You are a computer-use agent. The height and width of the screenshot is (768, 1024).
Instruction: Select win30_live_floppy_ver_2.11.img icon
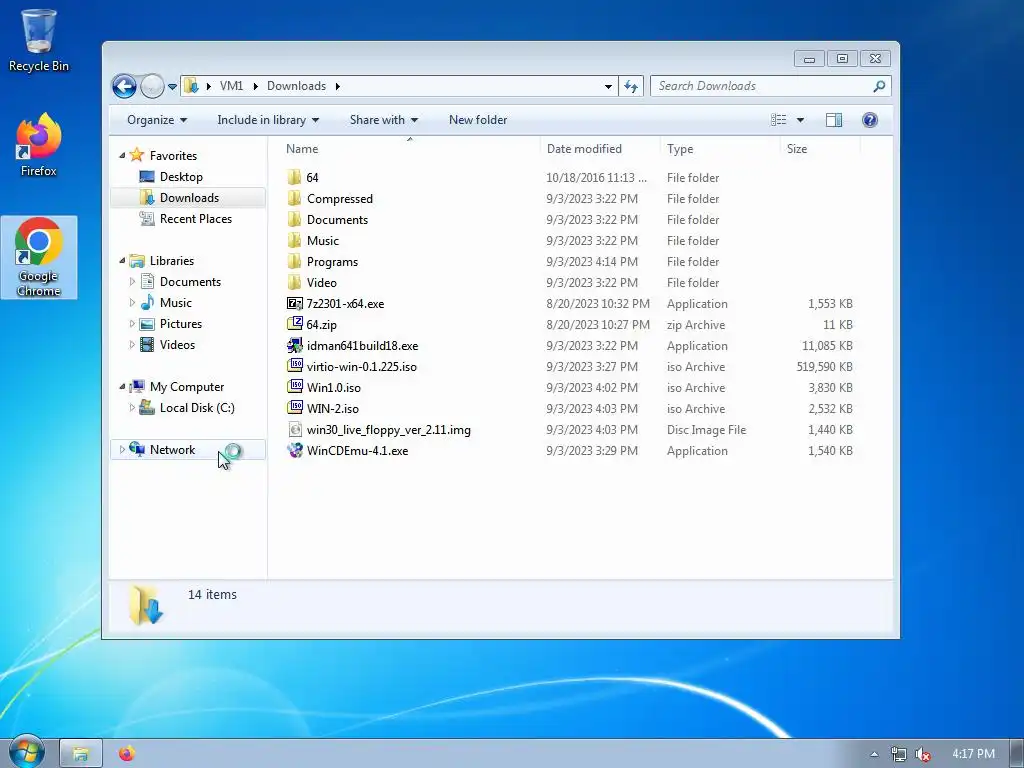tap(295, 430)
